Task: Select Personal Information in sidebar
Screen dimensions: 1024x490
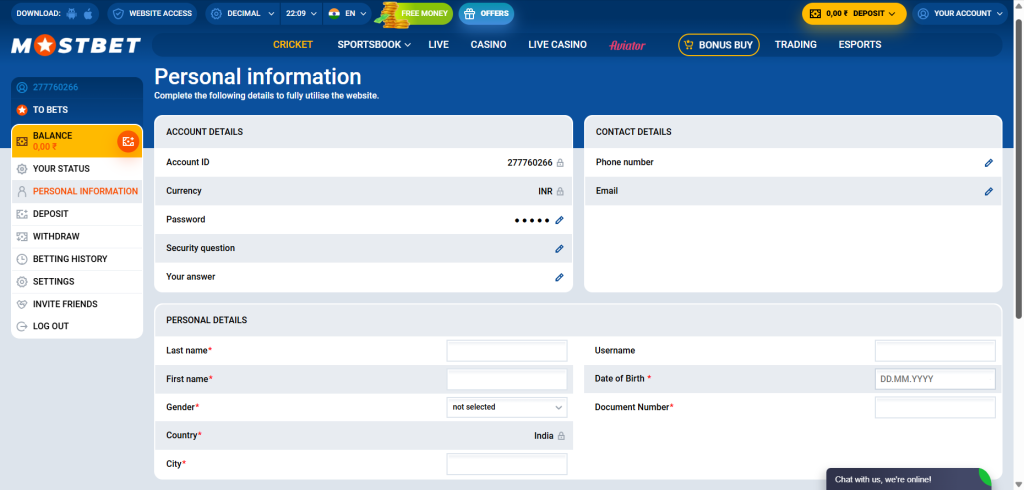Action: (x=77, y=191)
